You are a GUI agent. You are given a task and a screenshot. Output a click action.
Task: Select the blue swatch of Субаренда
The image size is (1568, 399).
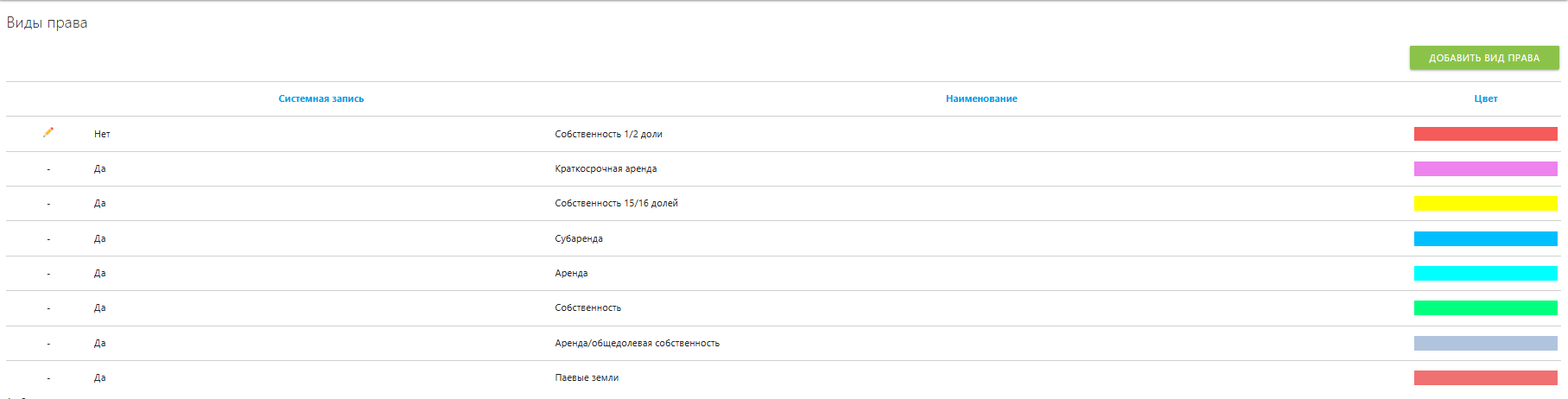(1486, 238)
